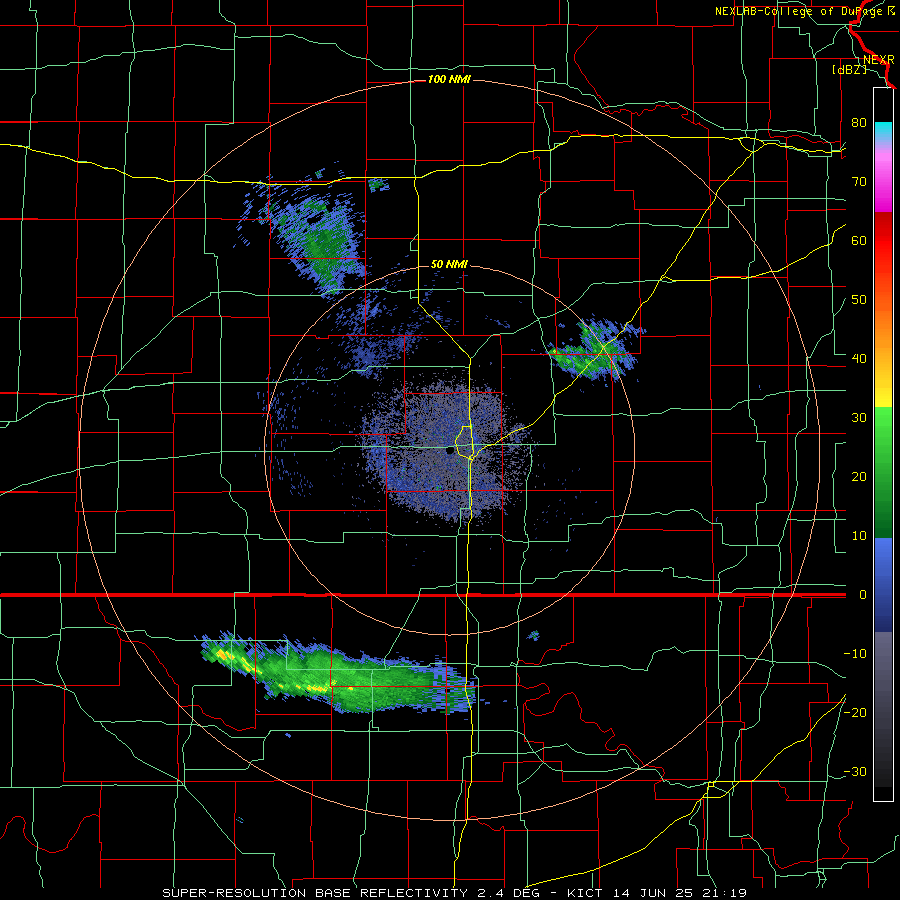This screenshot has height=900, width=900.
Task: Click the NEXLAB-College of DuPage watermark text
Action: [805, 11]
